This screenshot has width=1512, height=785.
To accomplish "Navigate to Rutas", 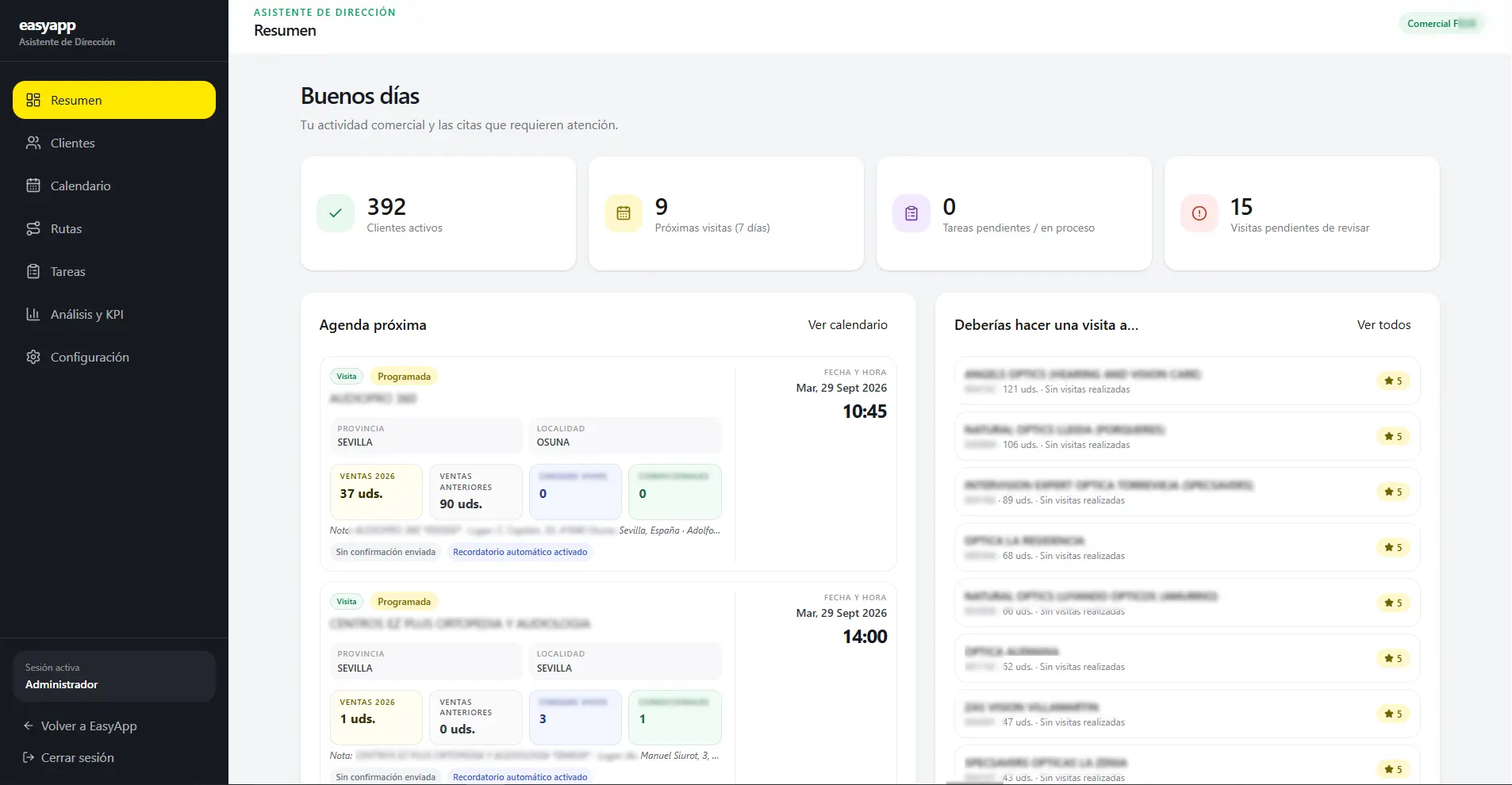I will [x=114, y=228].
